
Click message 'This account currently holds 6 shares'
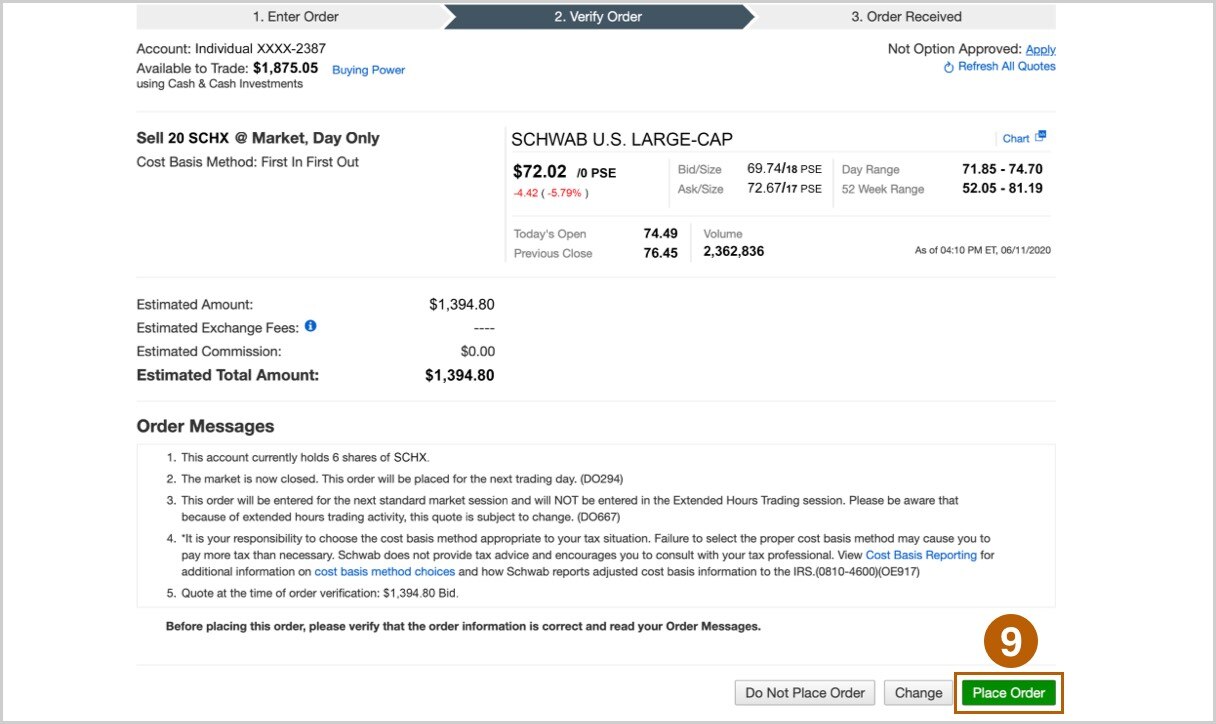305,457
